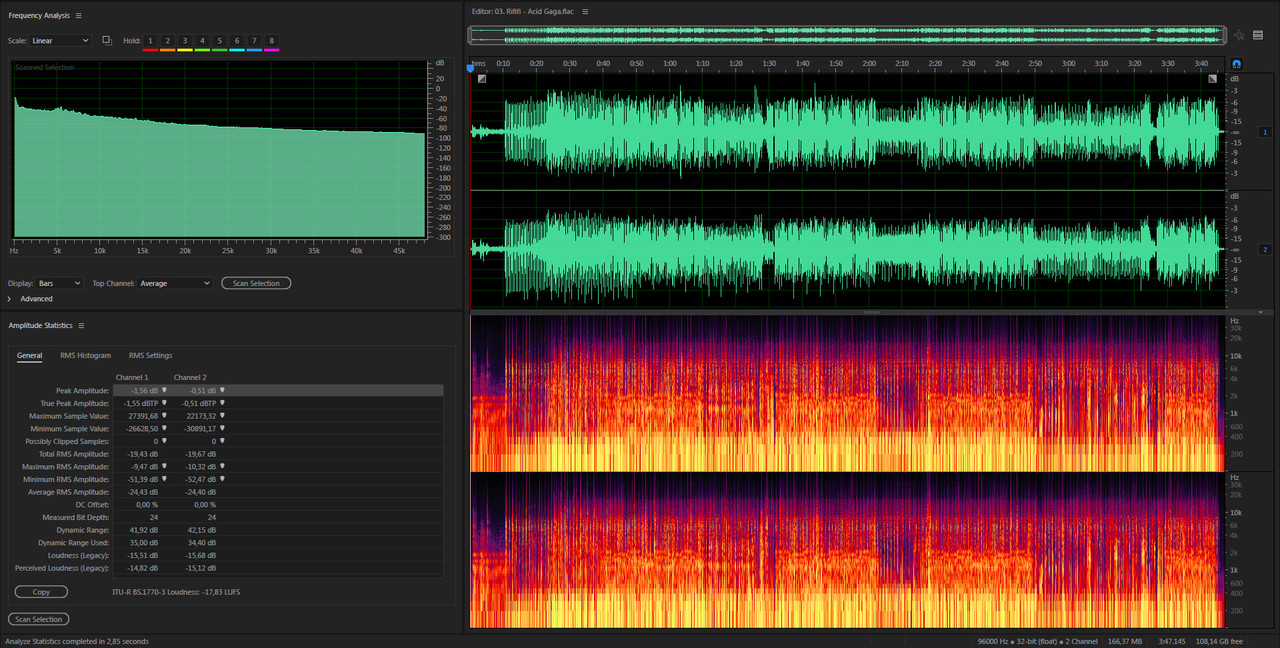Toggle Hold button 7 (blue)

[254, 41]
